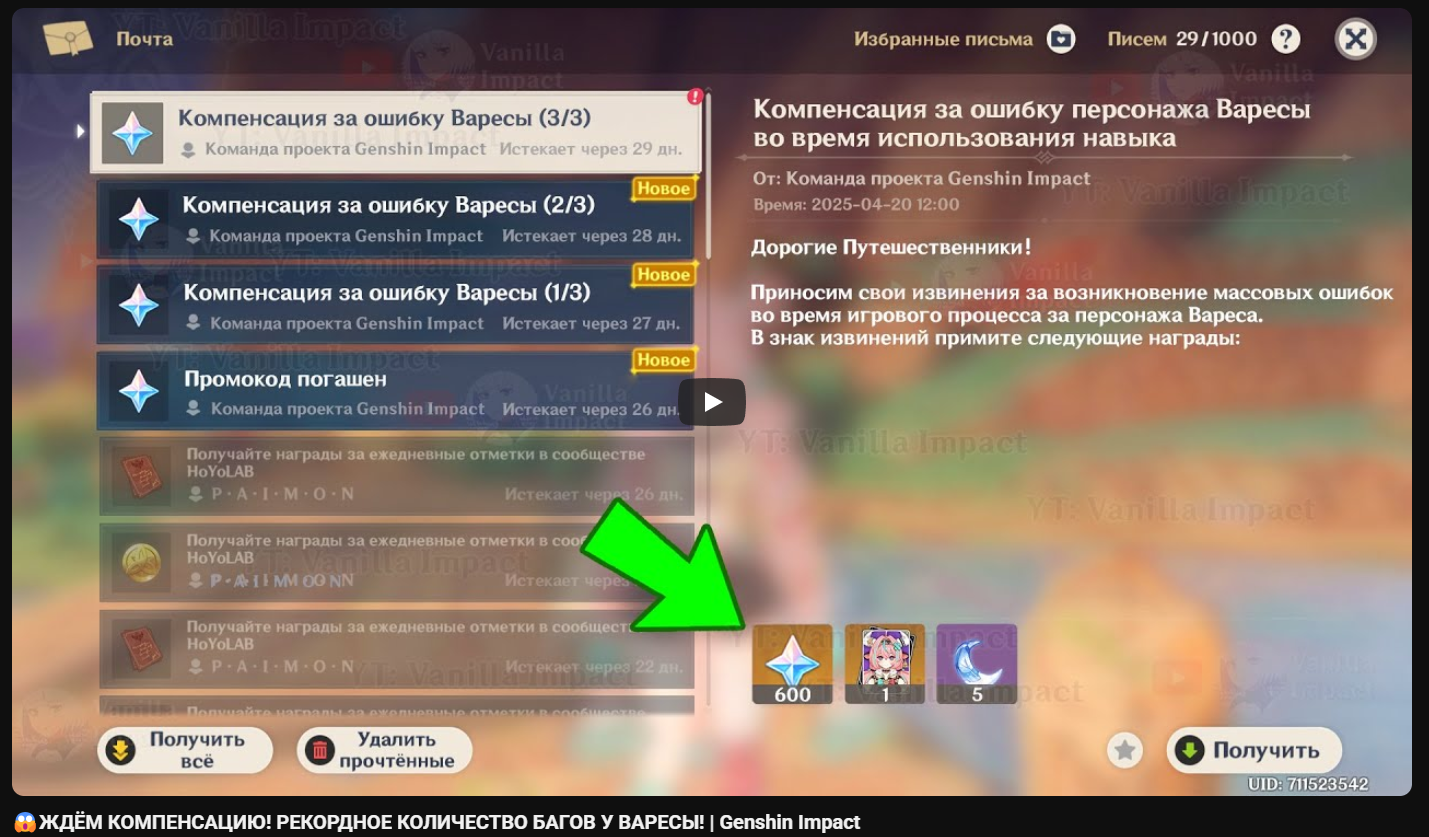The width and height of the screenshot is (1429, 837).
Task: Click the sentence В знак извинений примите следующие награды
Action: coord(996,338)
